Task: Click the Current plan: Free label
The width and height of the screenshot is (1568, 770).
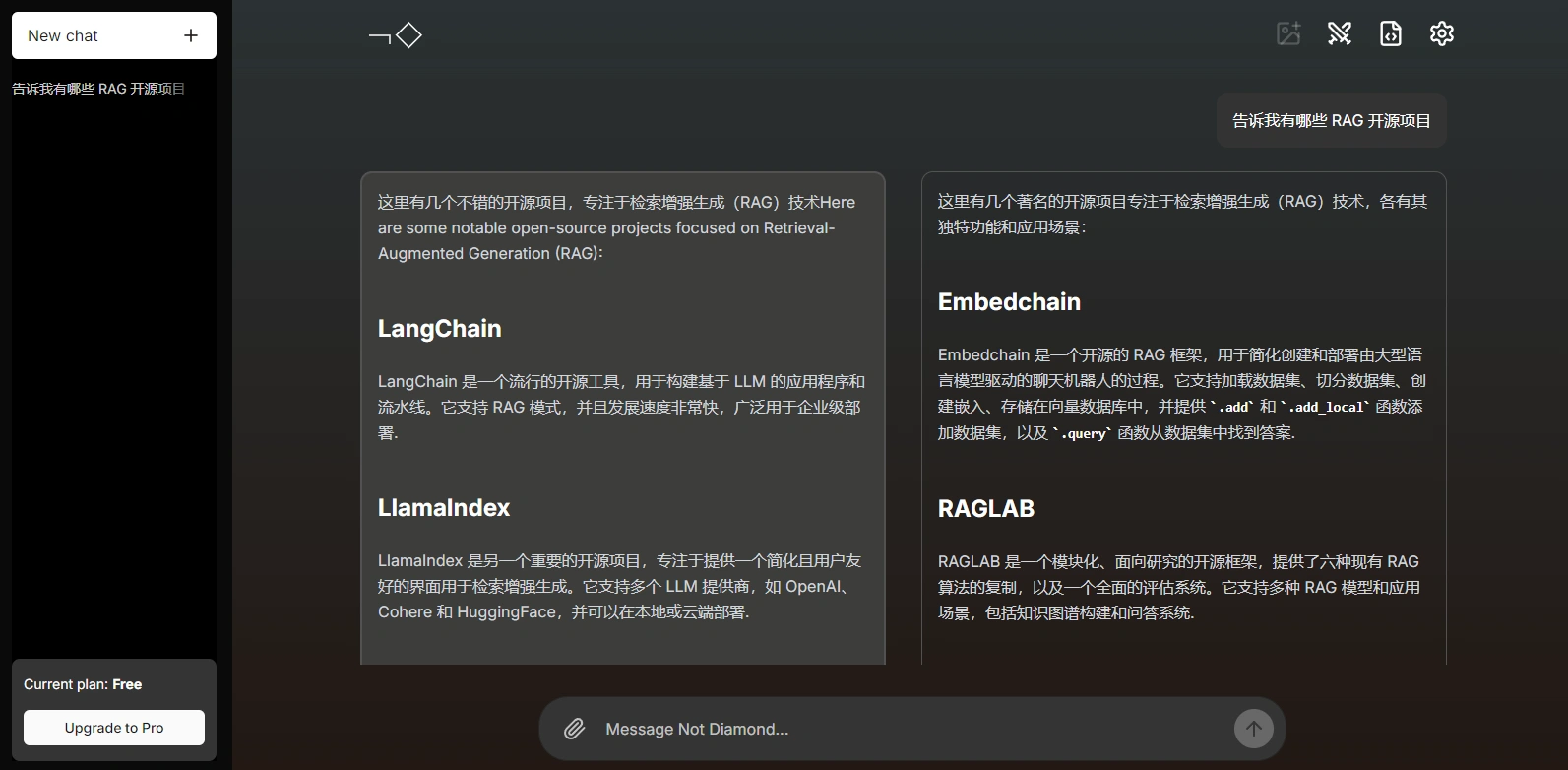Action: (83, 684)
